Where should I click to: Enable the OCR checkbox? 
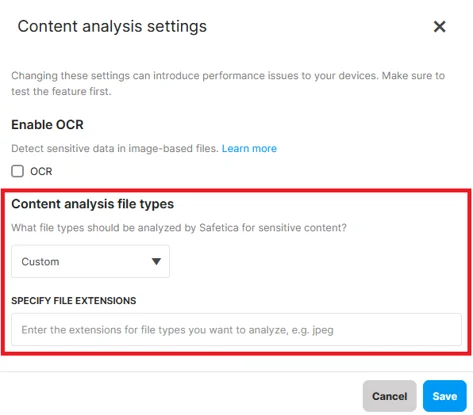point(17,171)
